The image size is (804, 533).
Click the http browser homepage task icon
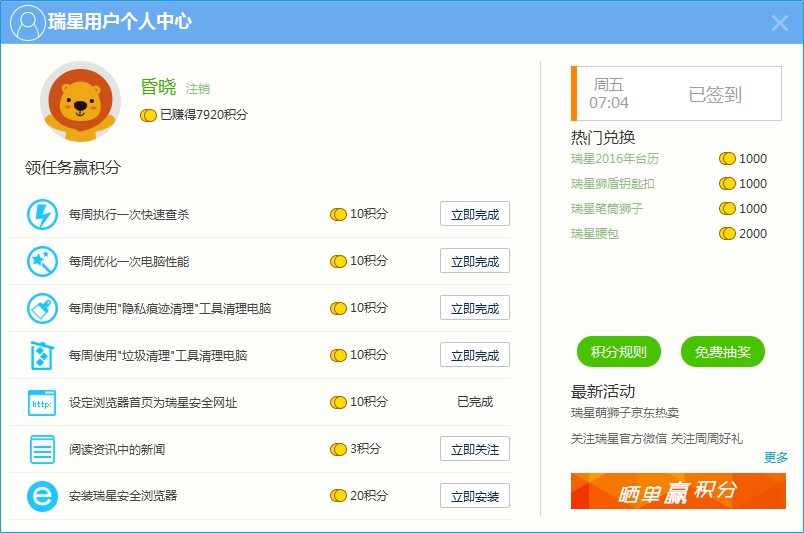pyautogui.click(x=42, y=403)
